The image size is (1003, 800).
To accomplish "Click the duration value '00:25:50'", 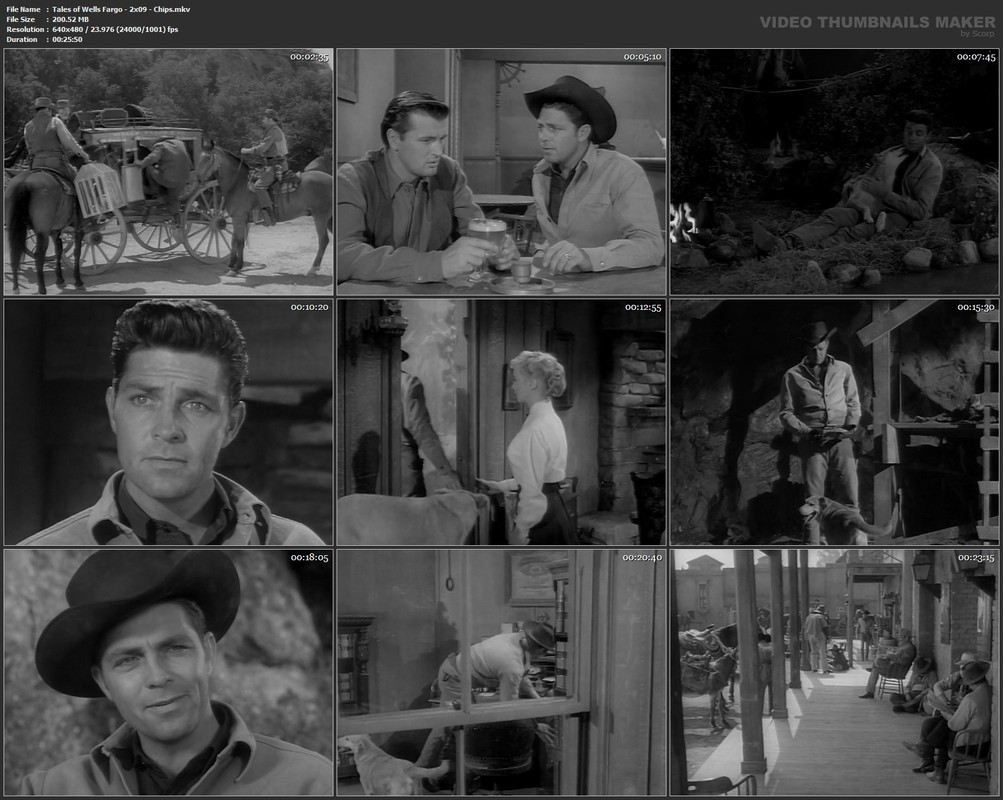I will [67, 40].
